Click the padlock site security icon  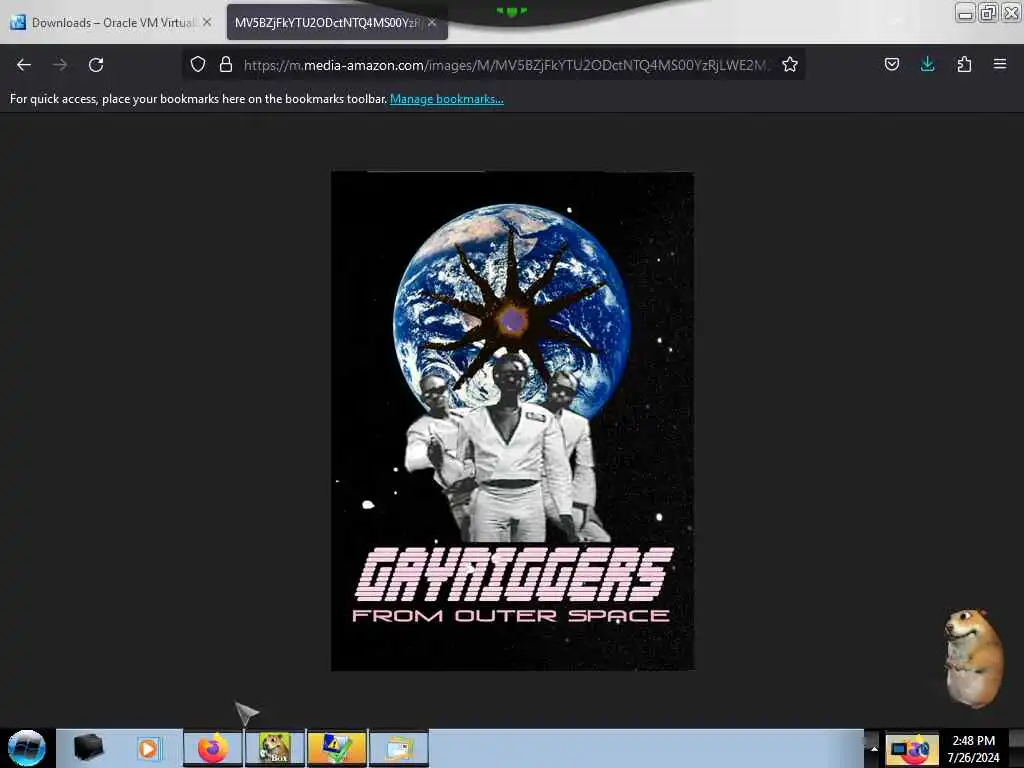pyautogui.click(x=226, y=64)
